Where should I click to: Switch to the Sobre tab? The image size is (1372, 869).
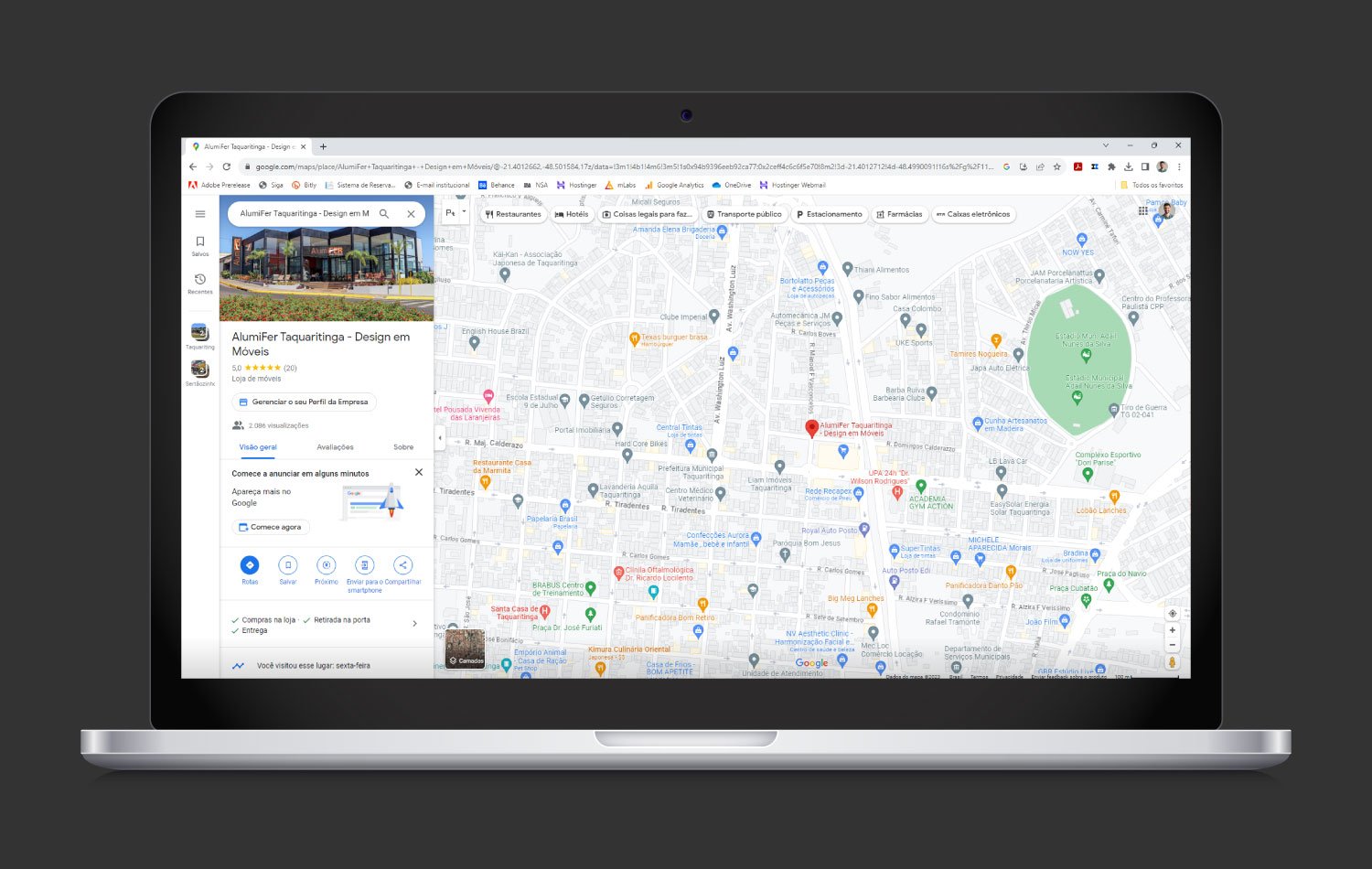(x=403, y=447)
